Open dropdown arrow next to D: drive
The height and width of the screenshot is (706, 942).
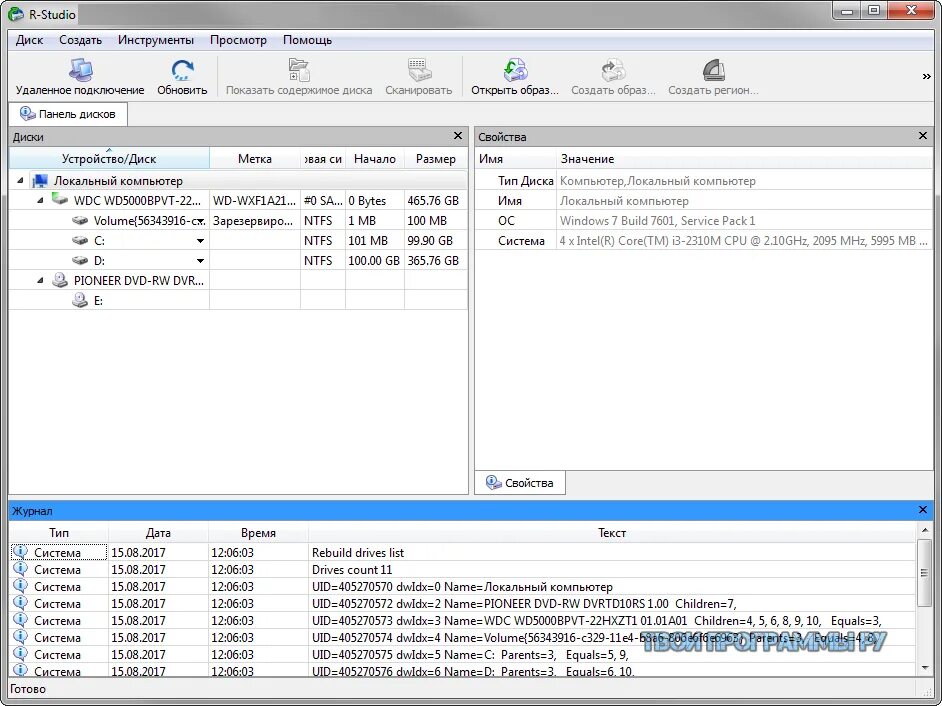[x=200, y=261]
